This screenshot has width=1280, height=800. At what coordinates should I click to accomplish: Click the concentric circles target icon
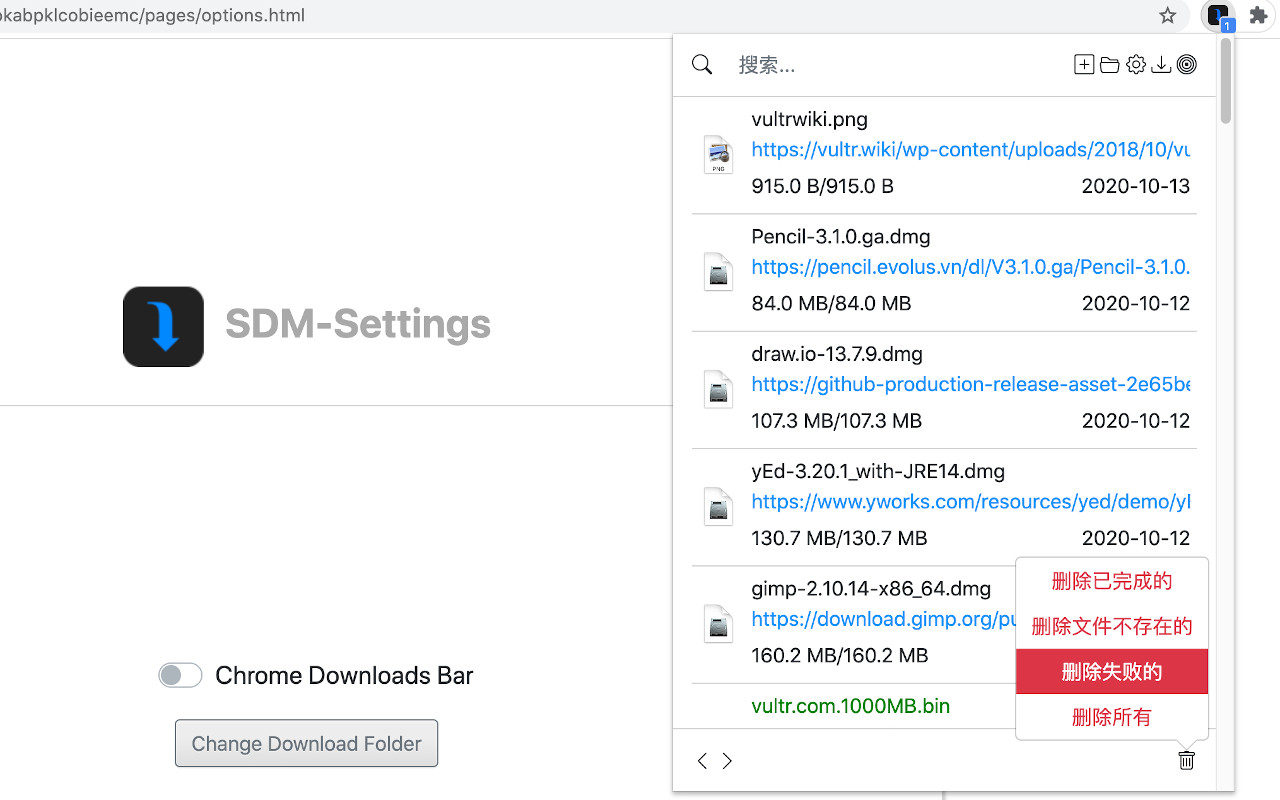1186,65
